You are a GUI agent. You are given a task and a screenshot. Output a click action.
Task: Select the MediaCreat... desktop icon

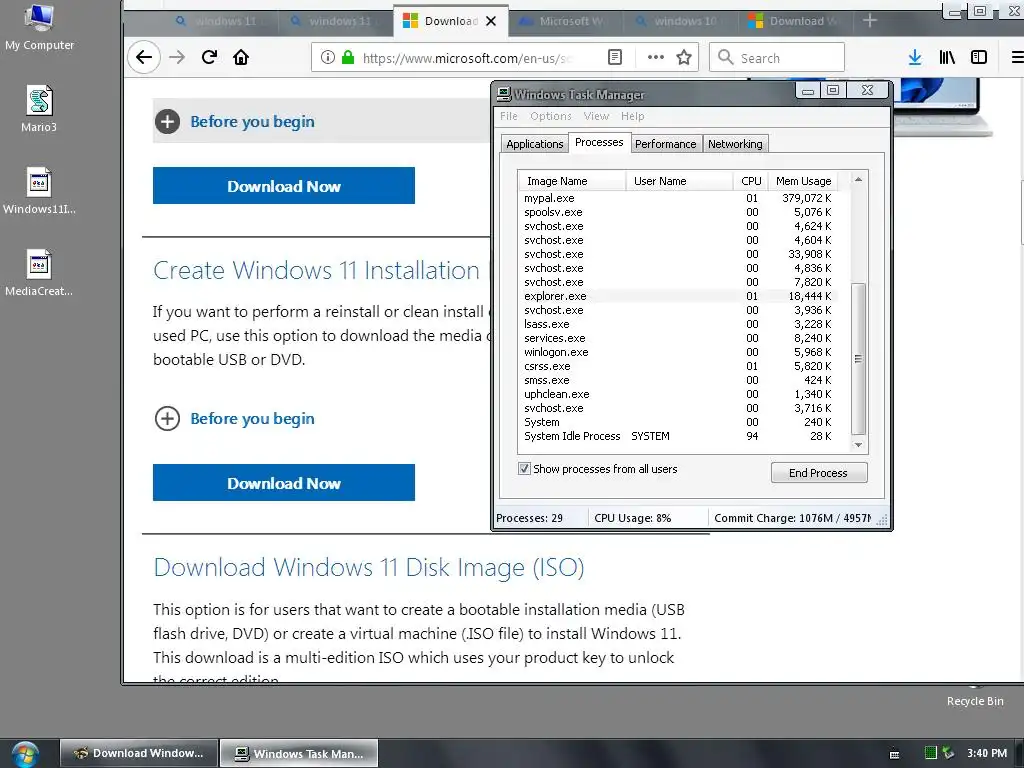point(39,273)
